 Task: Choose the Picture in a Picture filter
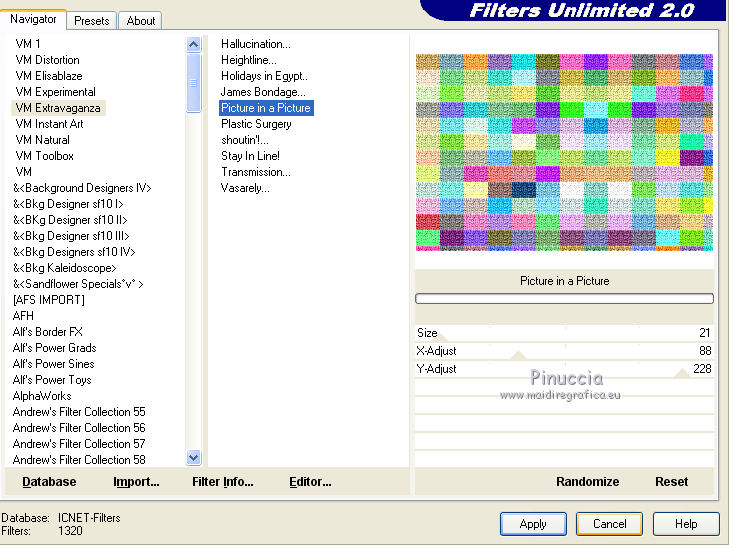266,108
